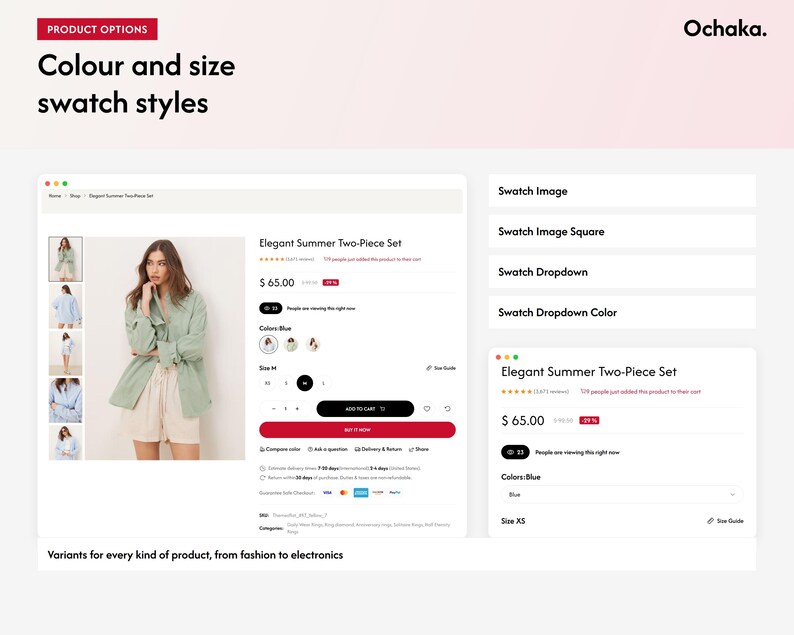Open Ask a question link

328,449
